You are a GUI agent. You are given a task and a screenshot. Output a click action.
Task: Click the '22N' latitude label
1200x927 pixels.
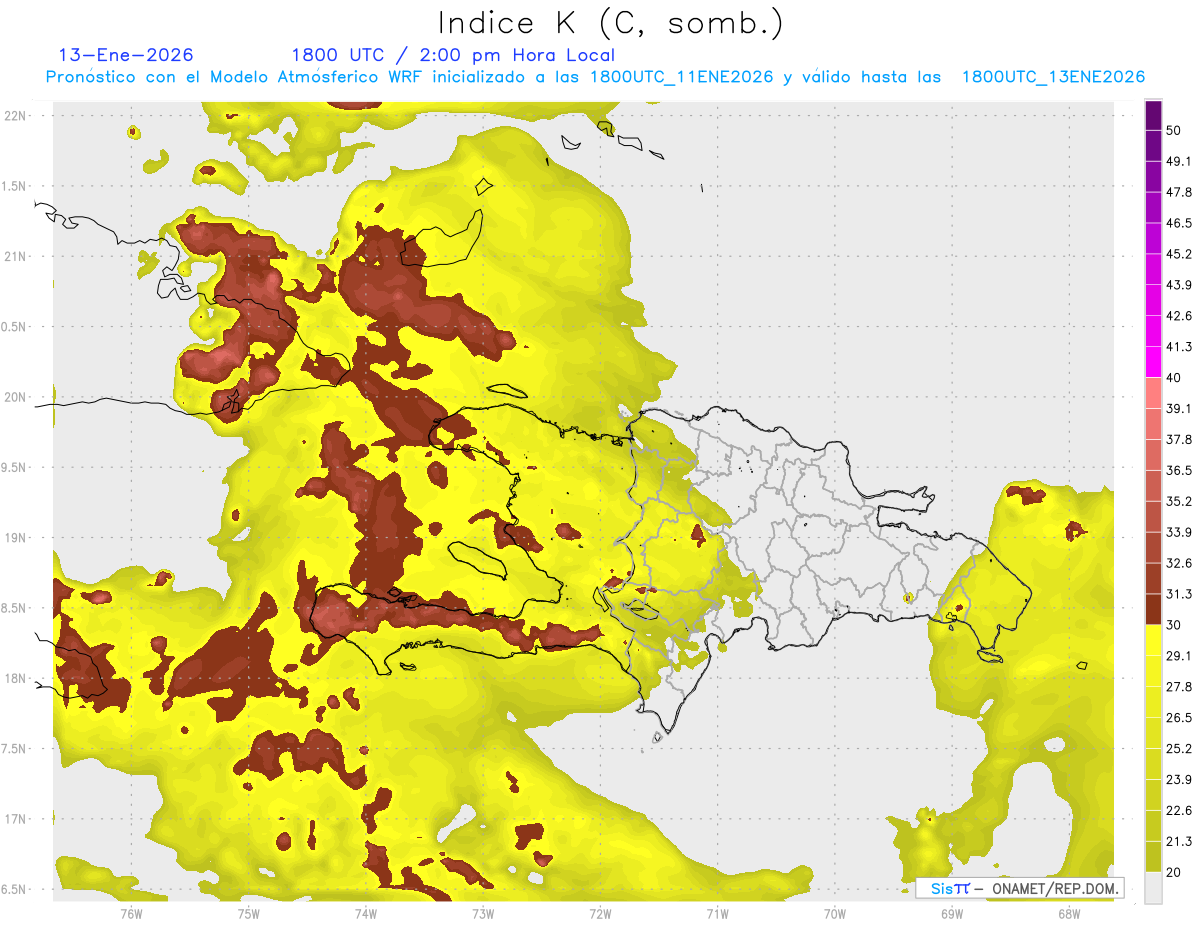tap(17, 115)
